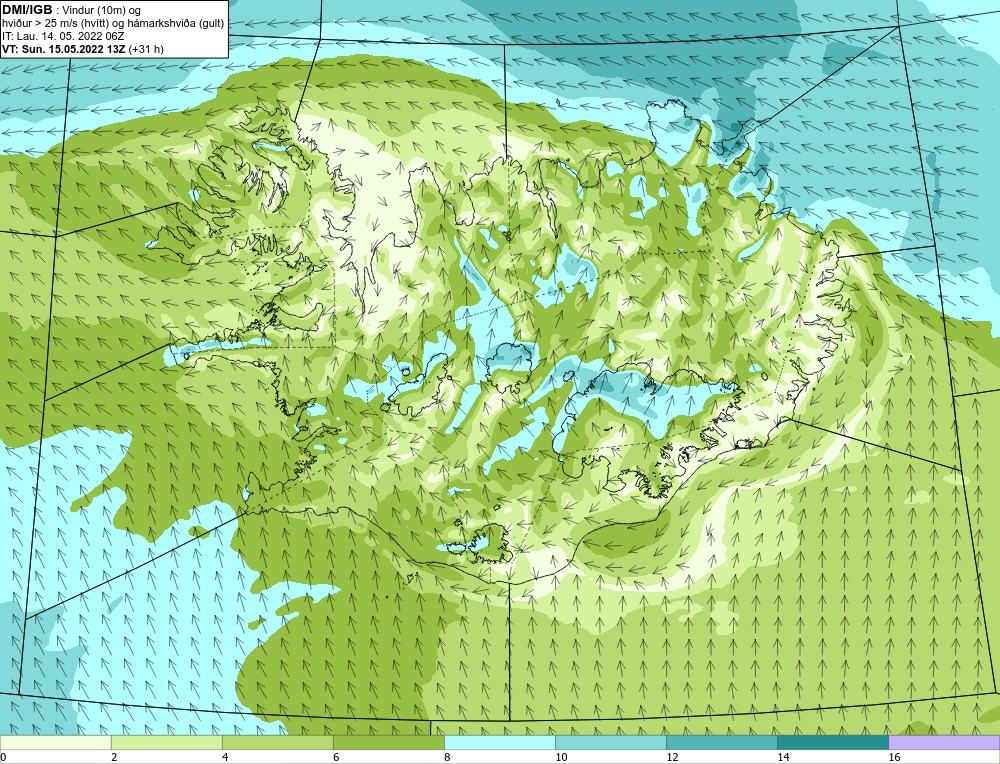The width and height of the screenshot is (1000, 764).
Task: Click the legend scale label '10'
Action: (561, 757)
